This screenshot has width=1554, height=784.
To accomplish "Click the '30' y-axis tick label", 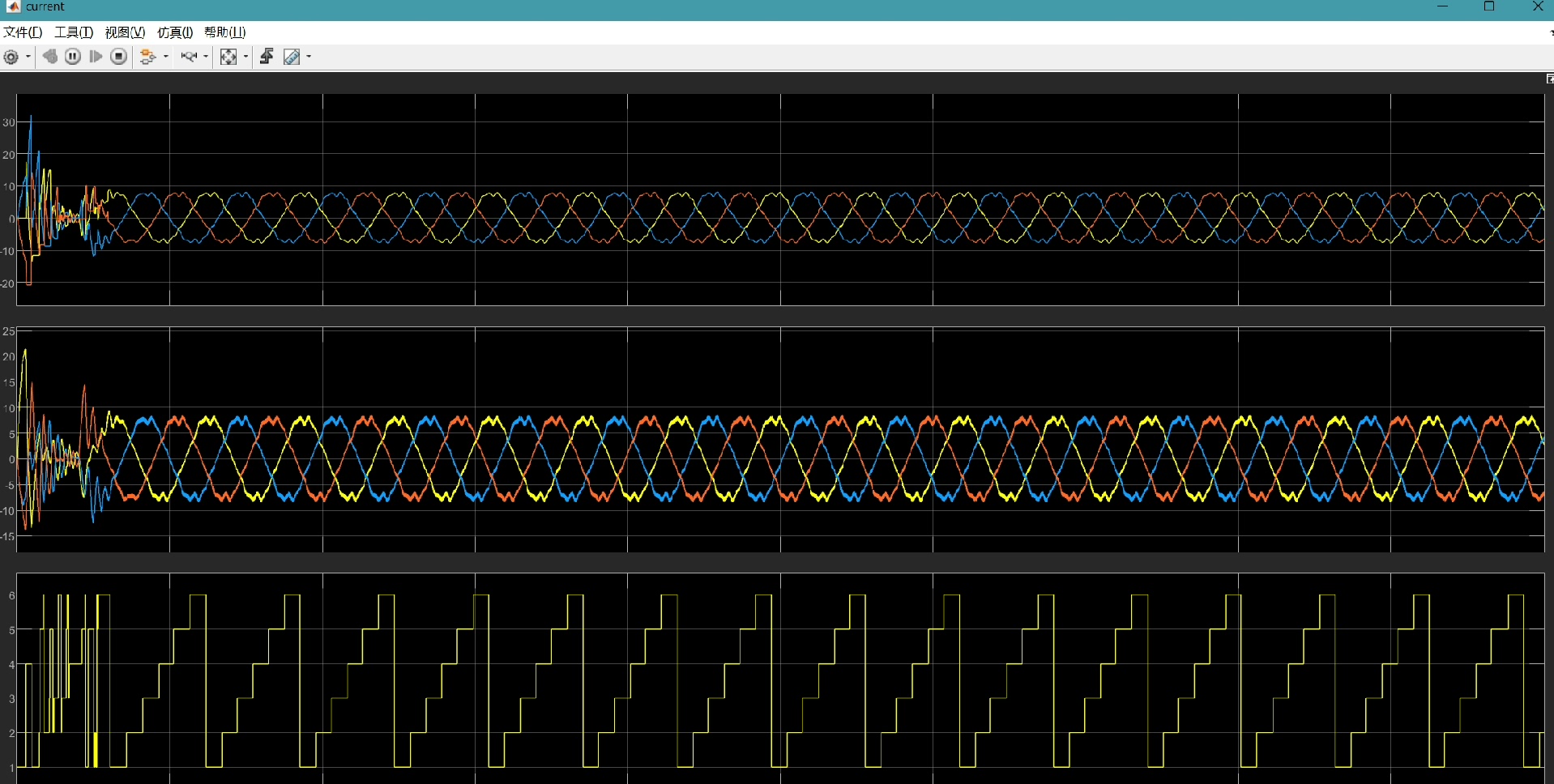I will [x=9, y=122].
